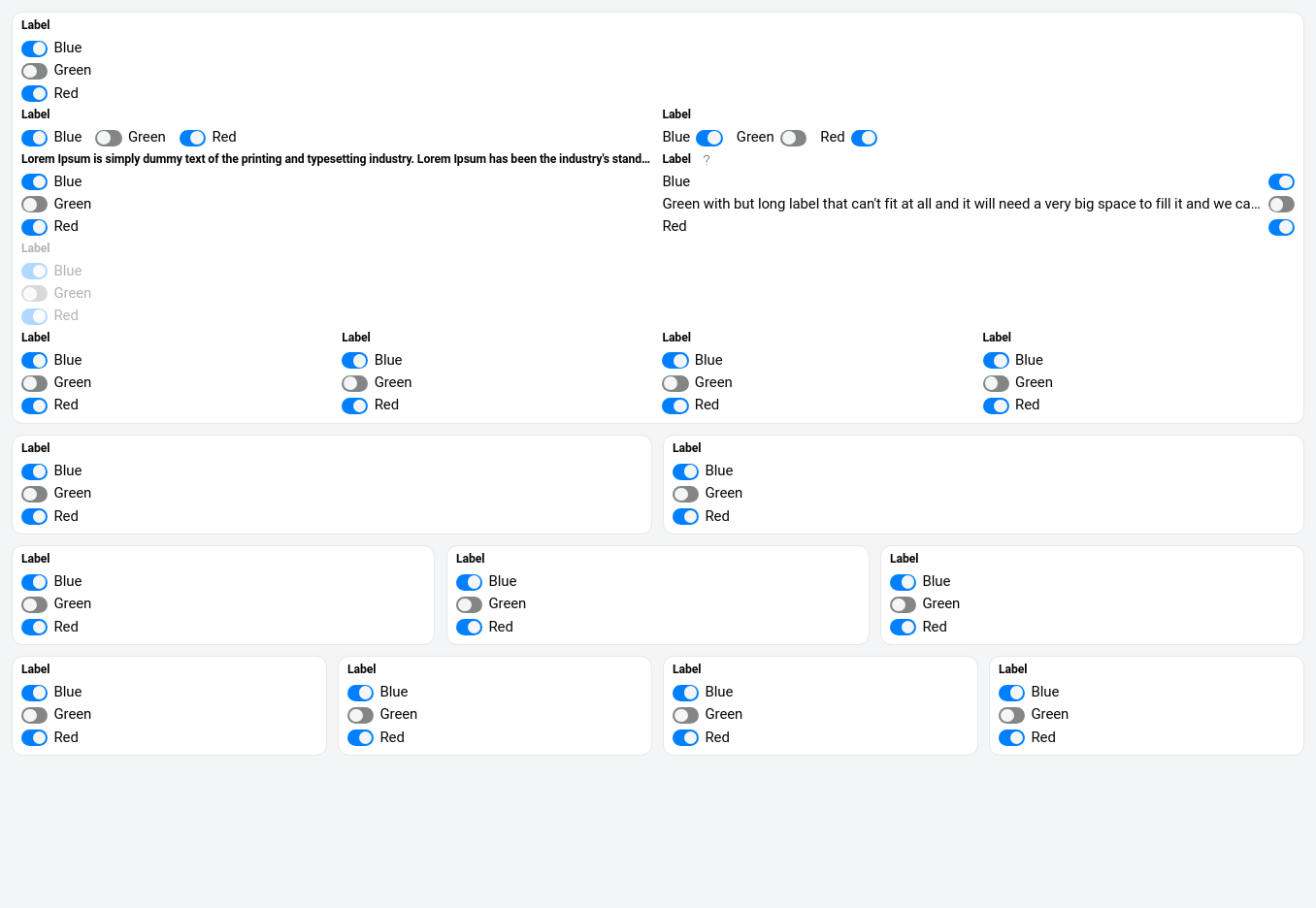Switch off Red in the left inline horizontal row

tap(192, 138)
